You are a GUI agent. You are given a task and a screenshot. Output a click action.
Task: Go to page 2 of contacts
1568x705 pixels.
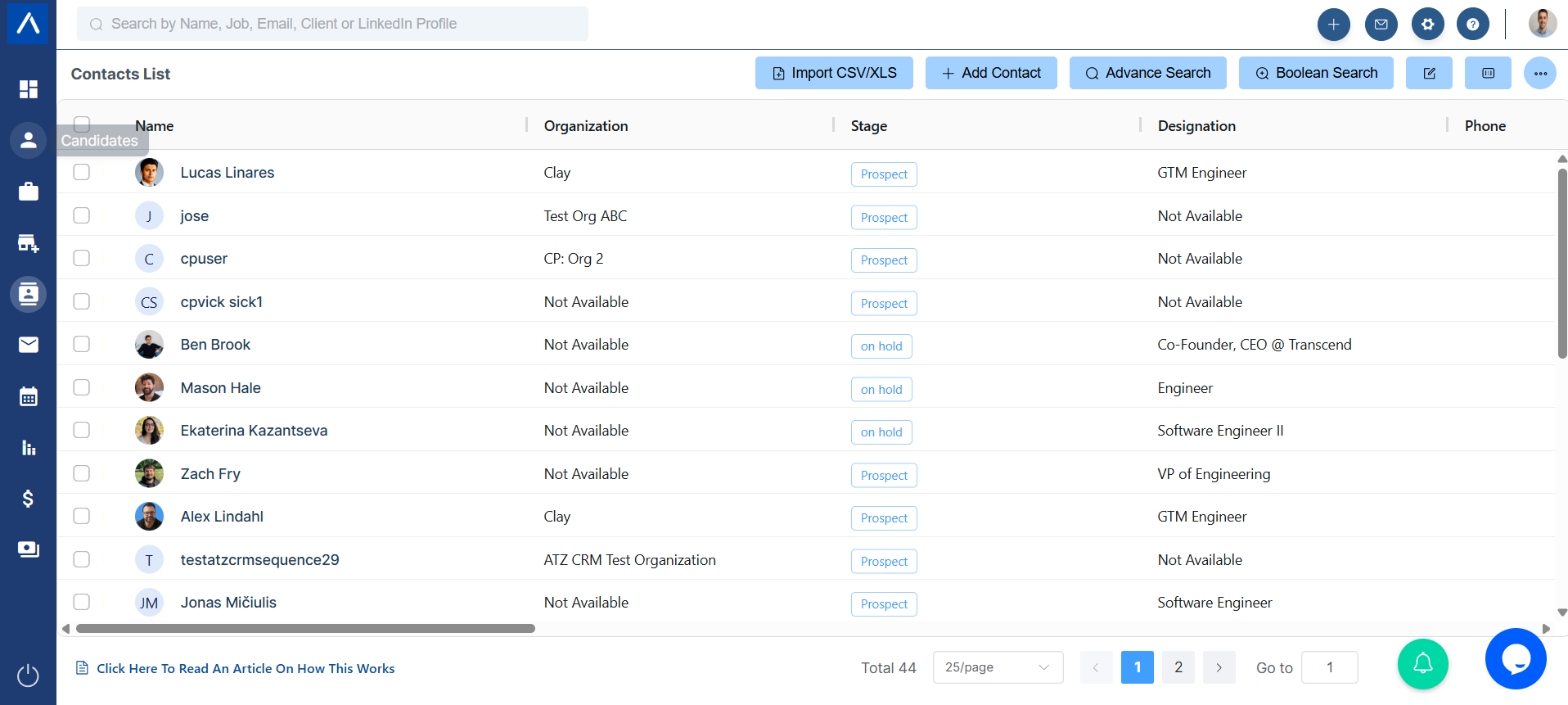[1178, 667]
